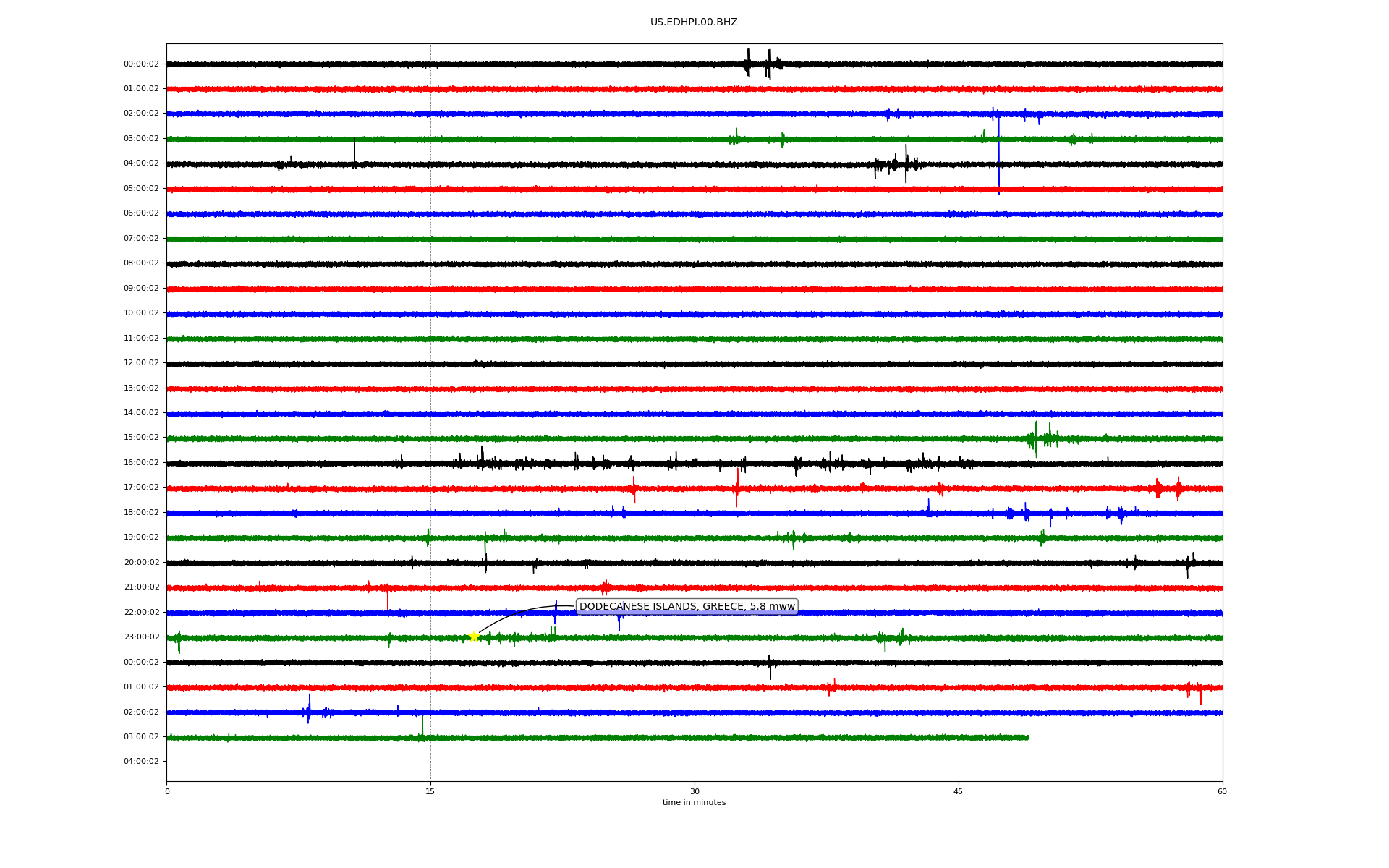
Task: Click the first 02:00:02 row label
Action: tap(141, 114)
